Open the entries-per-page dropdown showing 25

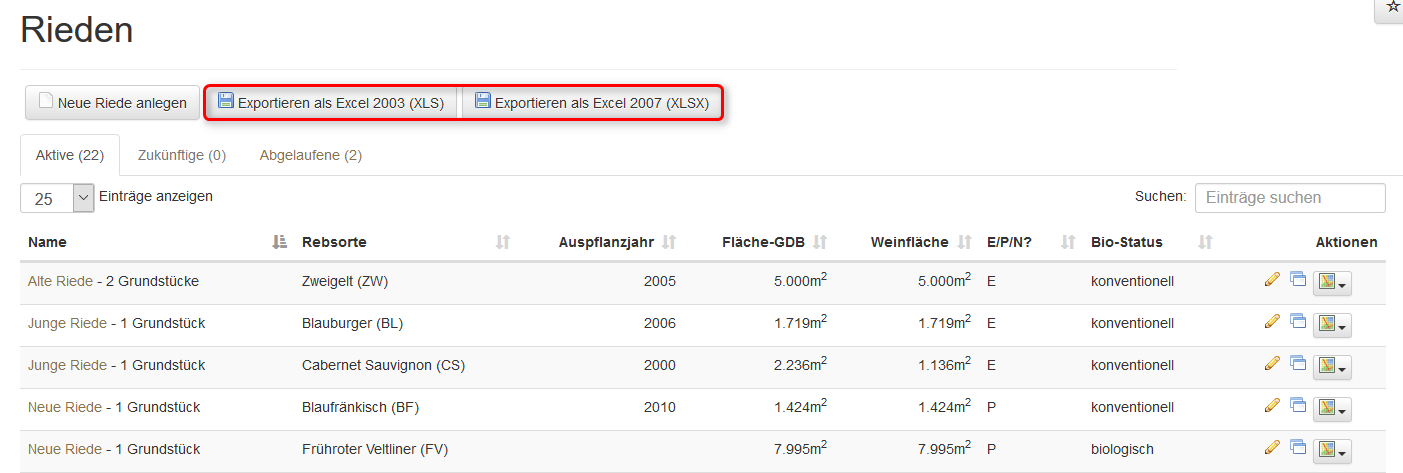pyautogui.click(x=57, y=198)
